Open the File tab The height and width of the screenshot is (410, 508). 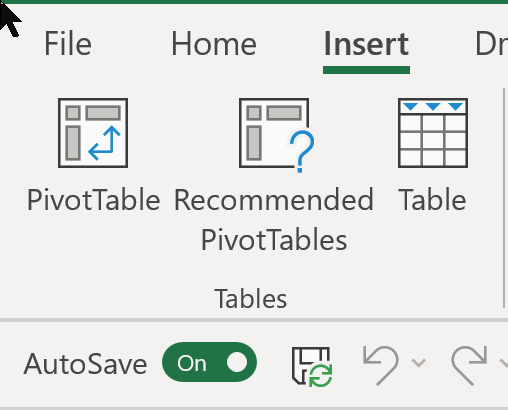pos(68,44)
